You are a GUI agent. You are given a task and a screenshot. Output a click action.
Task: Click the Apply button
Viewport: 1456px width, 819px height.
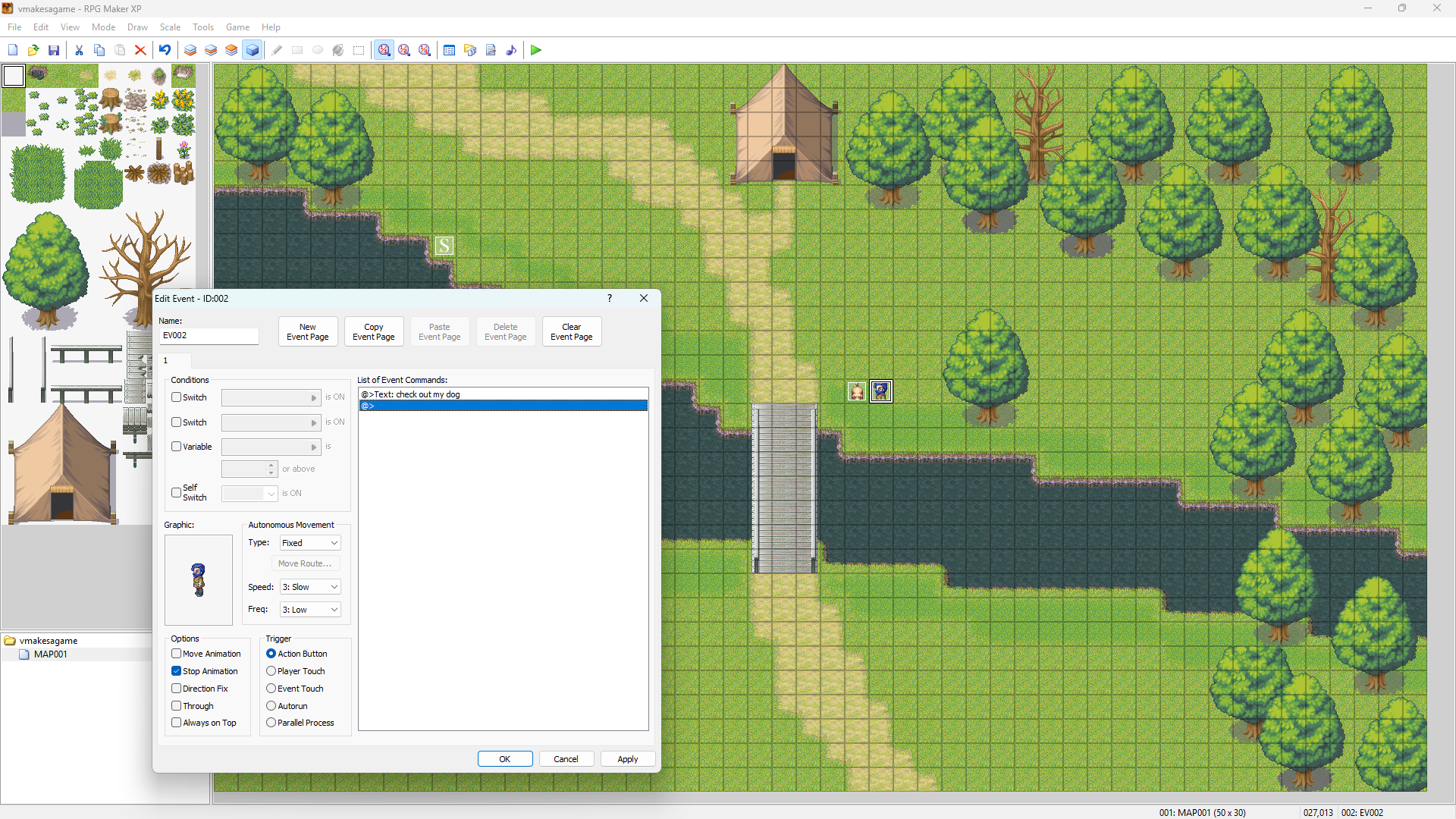point(628,759)
